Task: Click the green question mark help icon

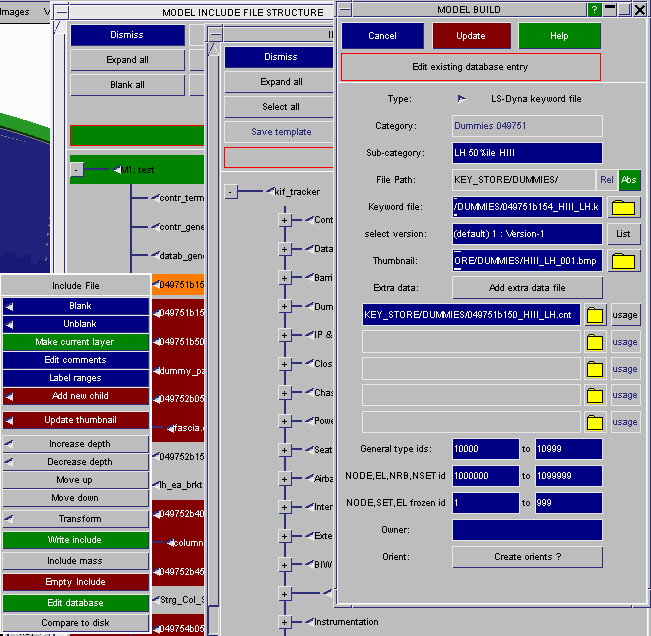Action: (x=595, y=10)
